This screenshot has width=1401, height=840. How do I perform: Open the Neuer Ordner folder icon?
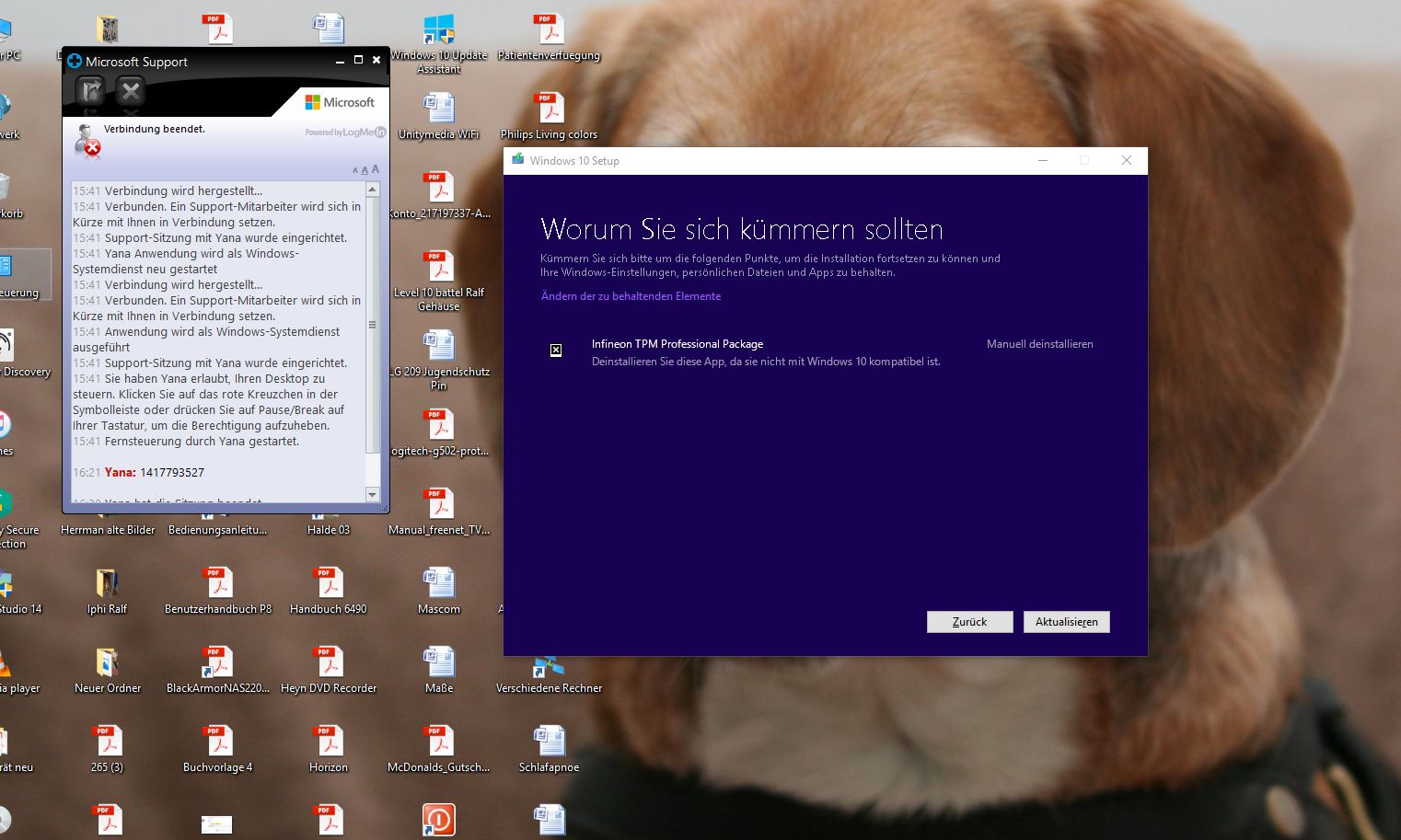(108, 670)
